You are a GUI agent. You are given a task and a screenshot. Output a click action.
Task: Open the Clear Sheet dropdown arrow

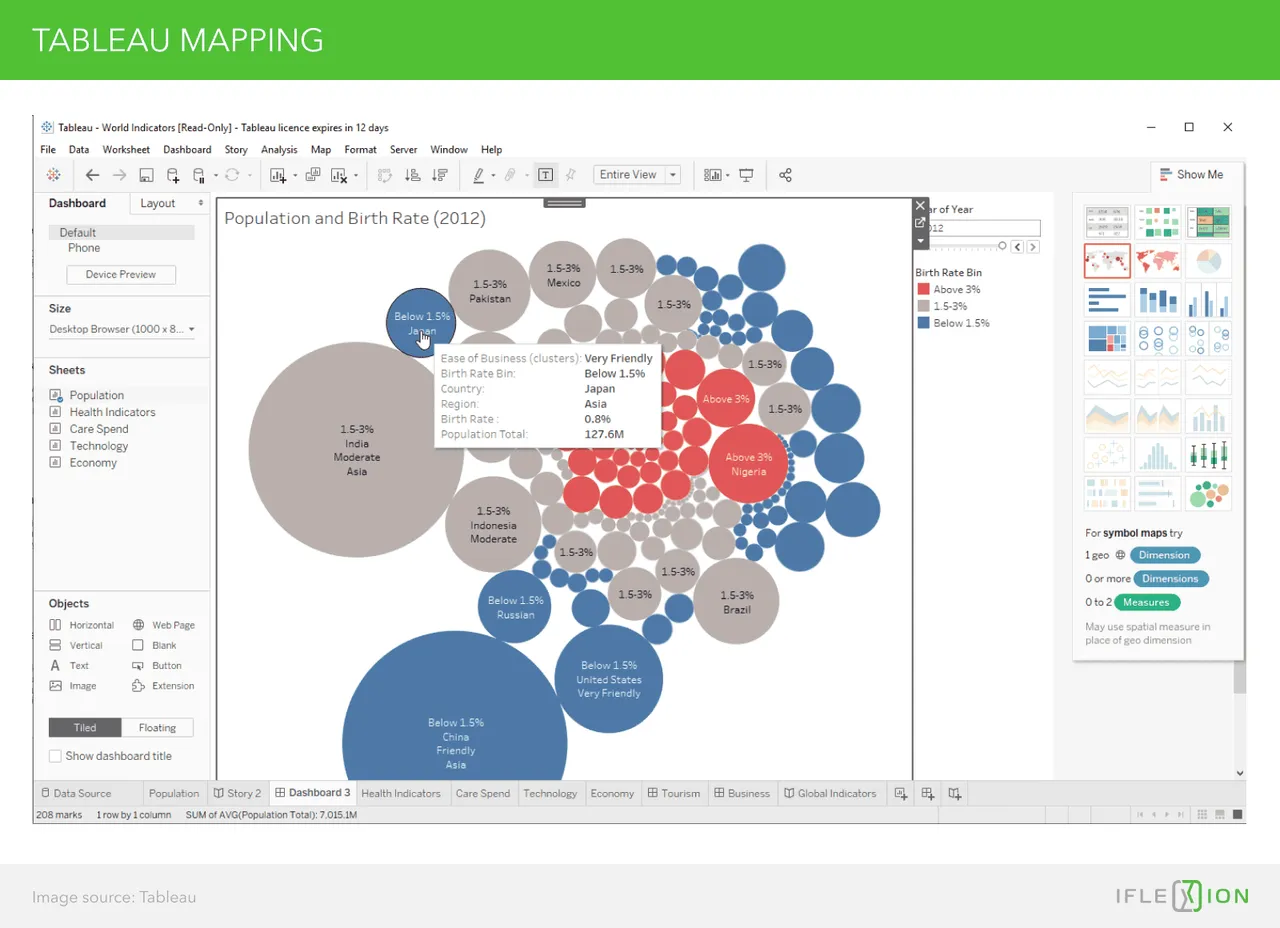pos(356,176)
